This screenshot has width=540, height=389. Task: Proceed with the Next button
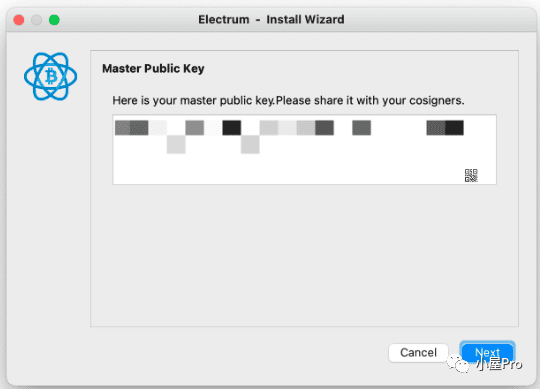[x=487, y=352]
